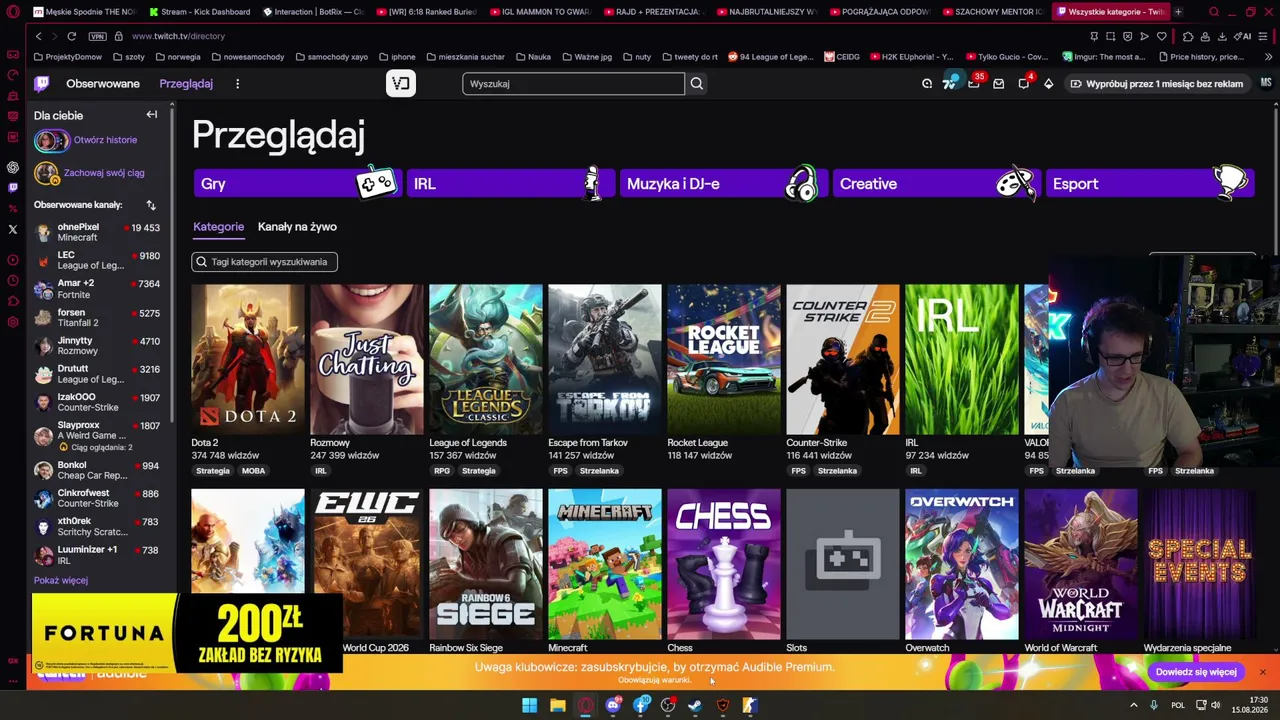Viewport: 1280px width, 720px height.
Task: Click the Pokaż więcej link
Action: click(x=61, y=580)
